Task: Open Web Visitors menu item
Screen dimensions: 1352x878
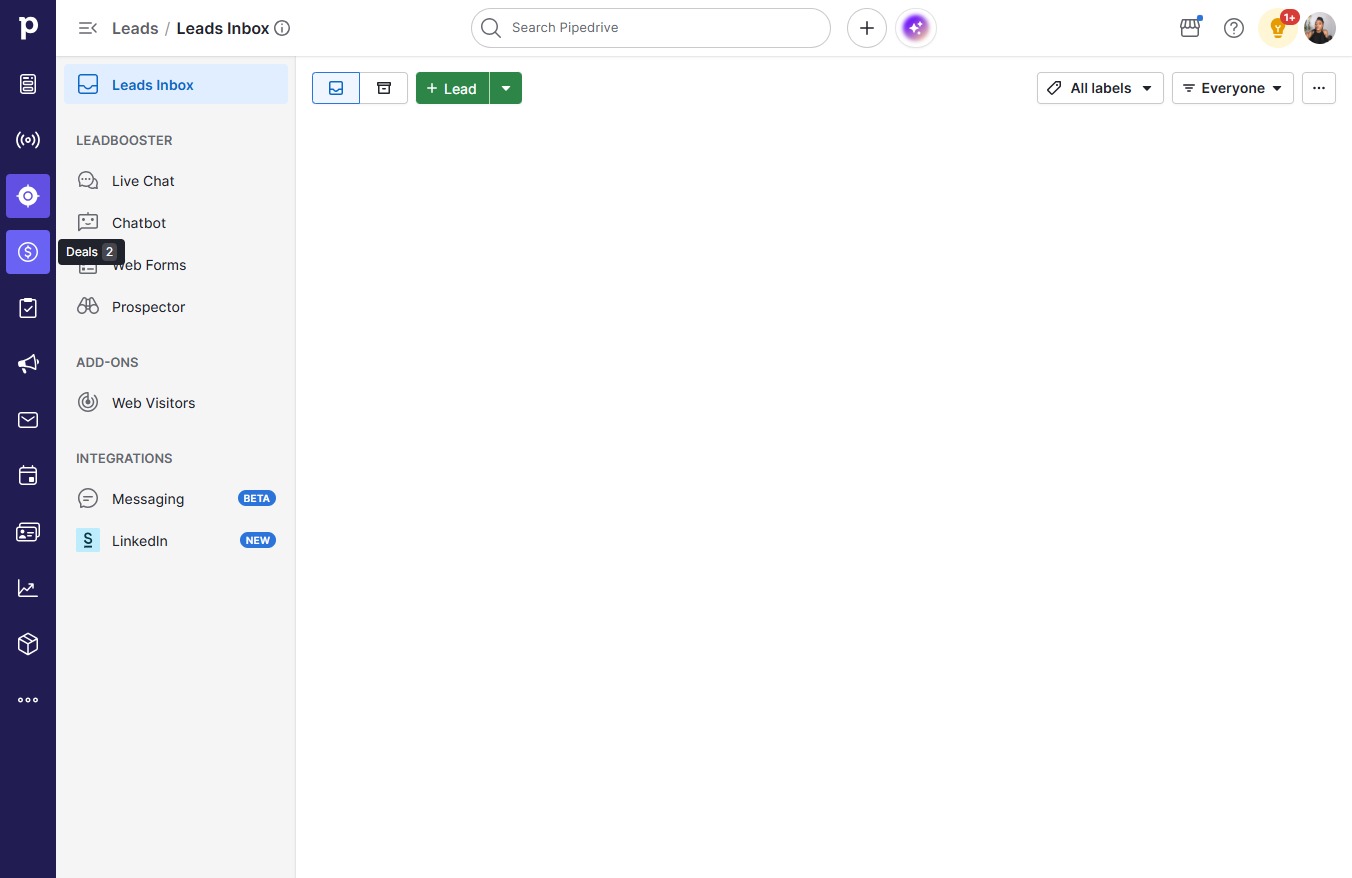Action: click(x=176, y=403)
